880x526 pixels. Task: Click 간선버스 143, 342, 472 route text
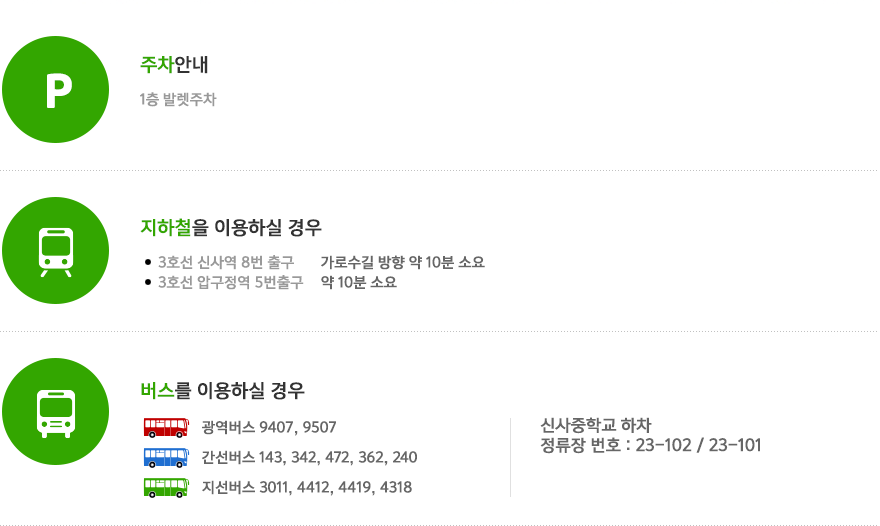pyautogui.click(x=309, y=458)
